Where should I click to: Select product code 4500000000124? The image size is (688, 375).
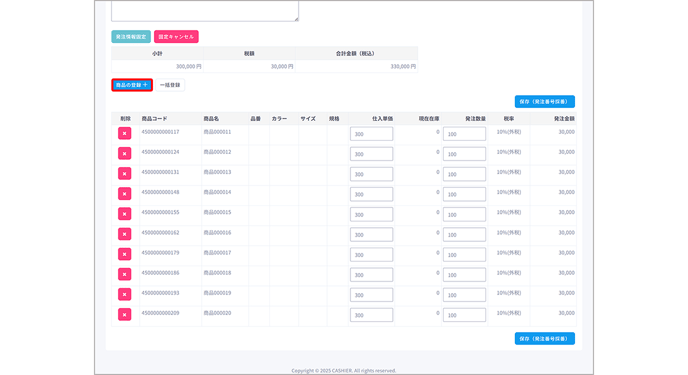click(x=160, y=152)
